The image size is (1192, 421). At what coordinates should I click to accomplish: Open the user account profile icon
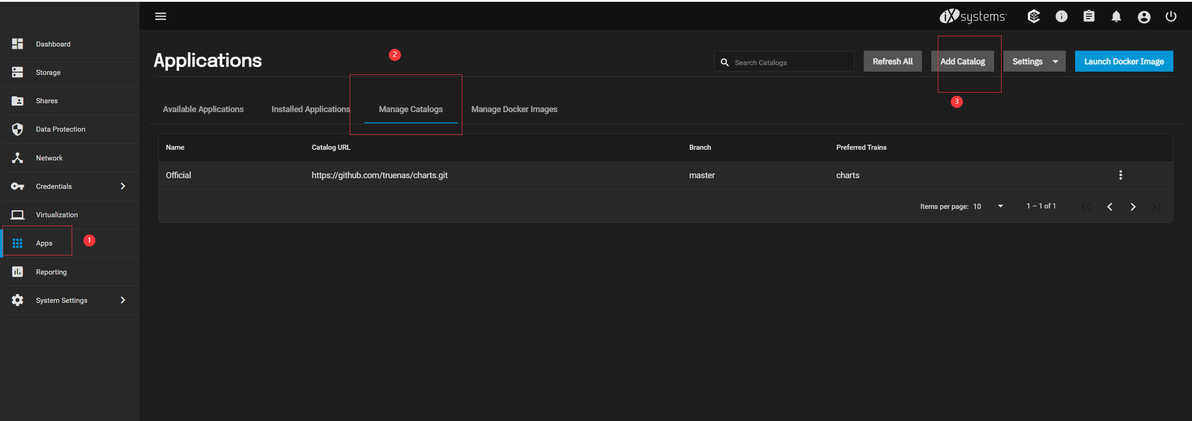pos(1143,16)
